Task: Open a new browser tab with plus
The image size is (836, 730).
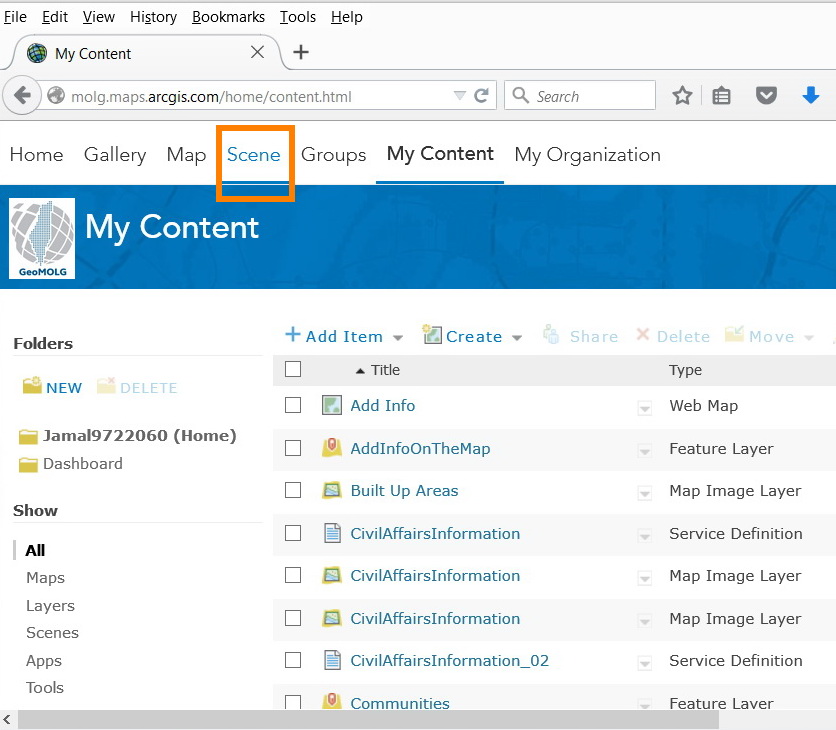Action: (x=301, y=53)
